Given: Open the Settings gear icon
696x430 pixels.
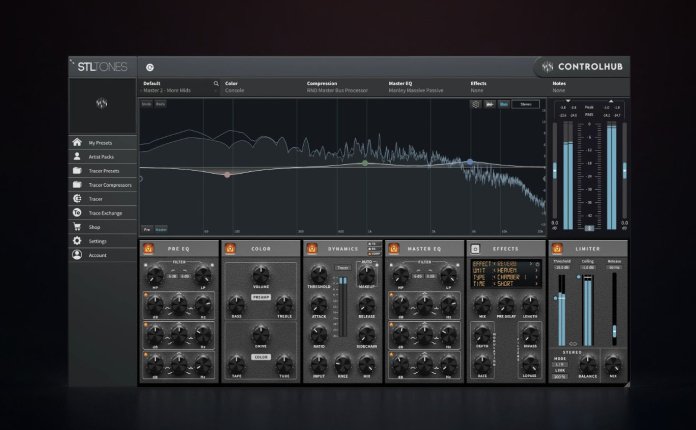Looking at the screenshot, I should 77,241.
